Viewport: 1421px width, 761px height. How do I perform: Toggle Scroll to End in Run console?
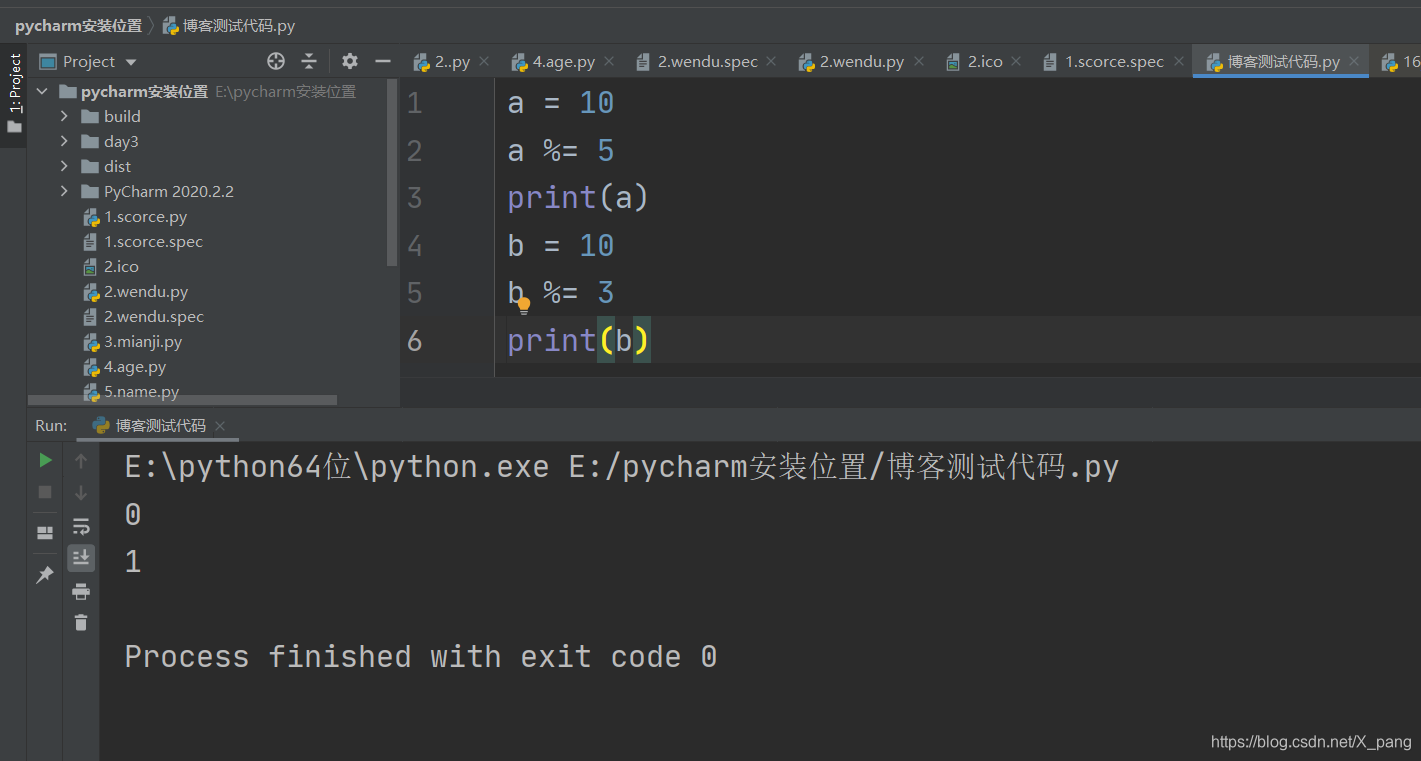pyautogui.click(x=81, y=557)
